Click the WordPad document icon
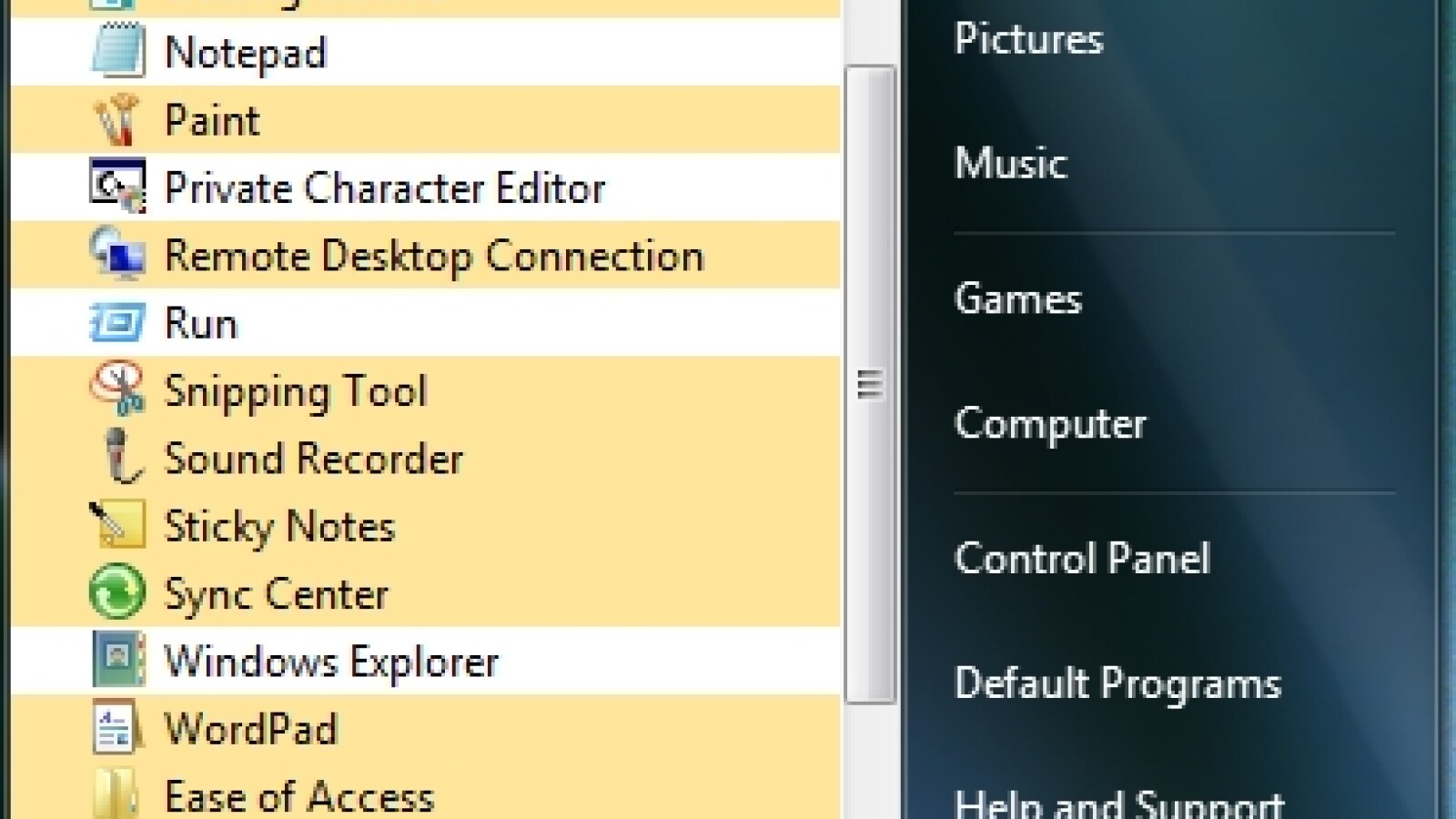1456x819 pixels. pos(117,728)
